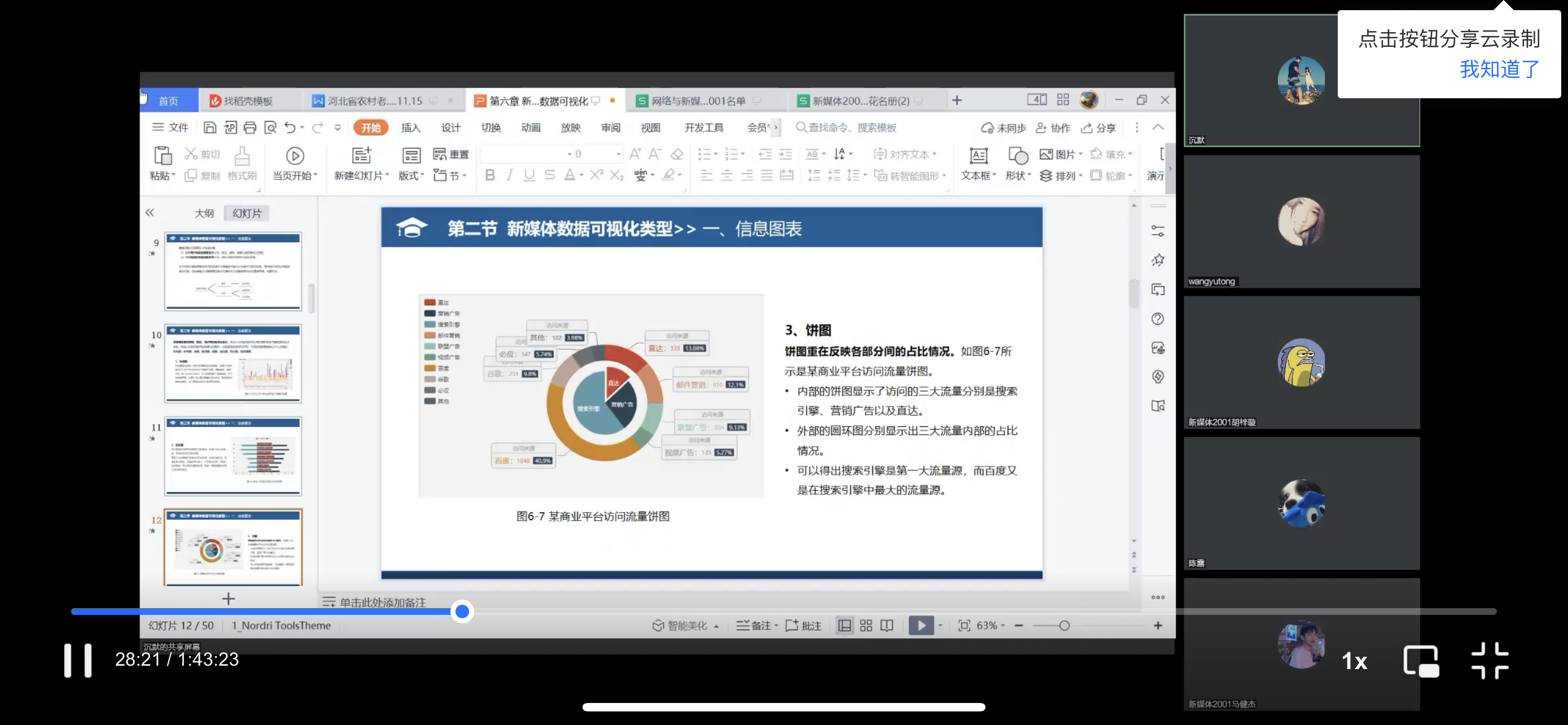Click the 格式刷 format painter icon
This screenshot has width=1568, height=725.
(242, 156)
